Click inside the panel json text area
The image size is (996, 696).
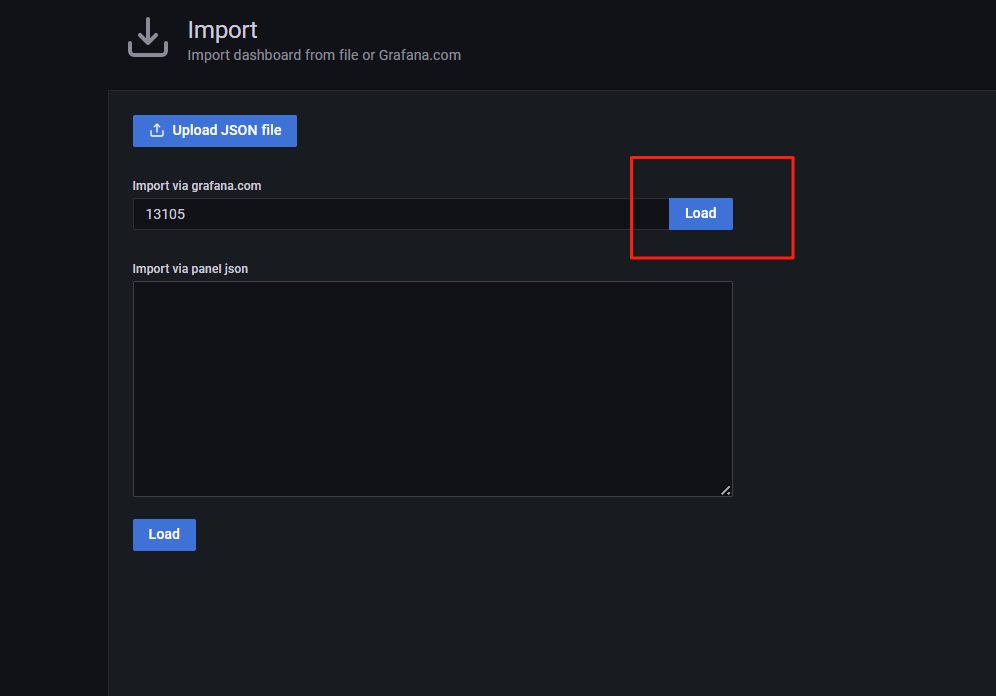433,389
